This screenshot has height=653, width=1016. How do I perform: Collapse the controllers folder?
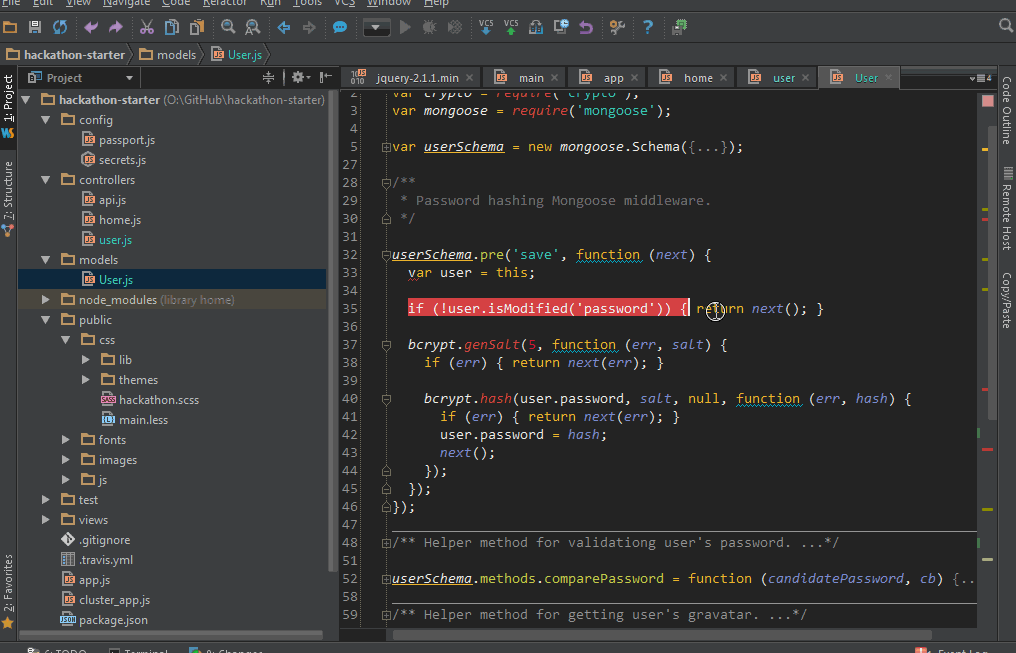click(x=46, y=180)
